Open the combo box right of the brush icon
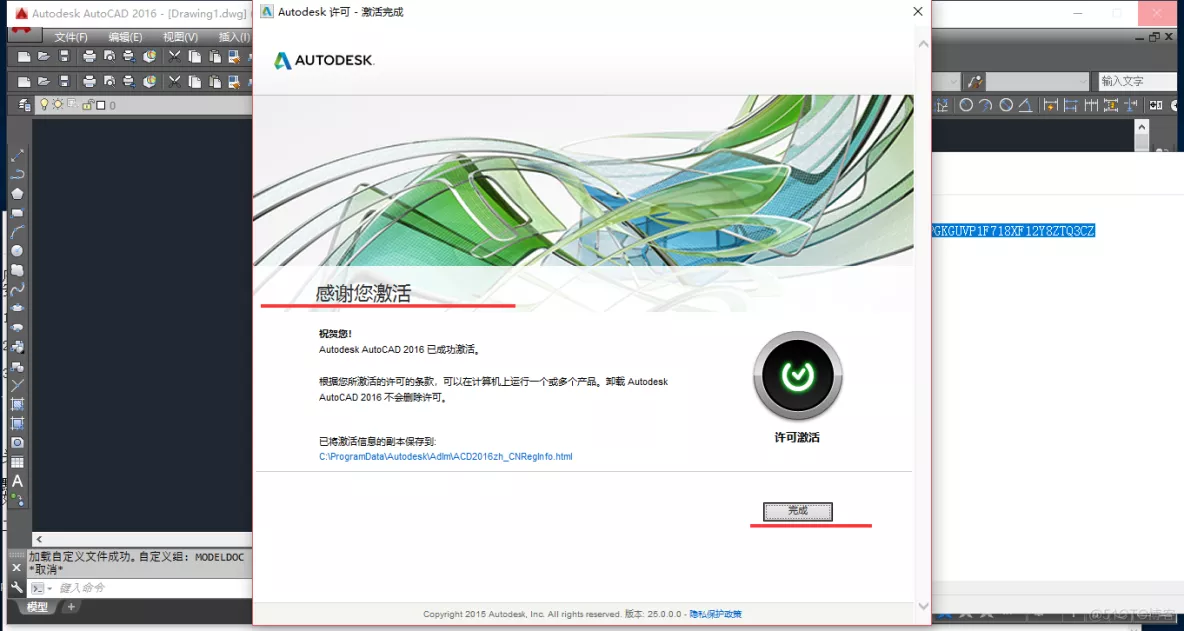Viewport: 1184px width, 631px height. click(x=1038, y=82)
